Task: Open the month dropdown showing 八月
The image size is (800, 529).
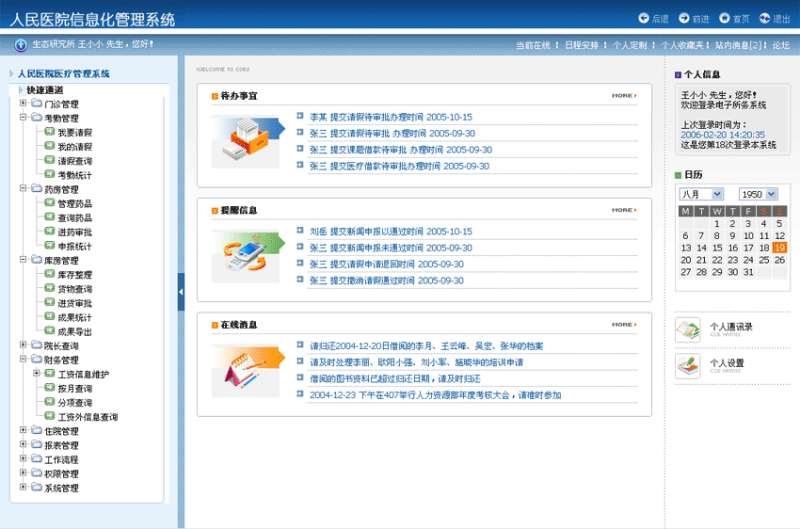Action: pos(703,194)
